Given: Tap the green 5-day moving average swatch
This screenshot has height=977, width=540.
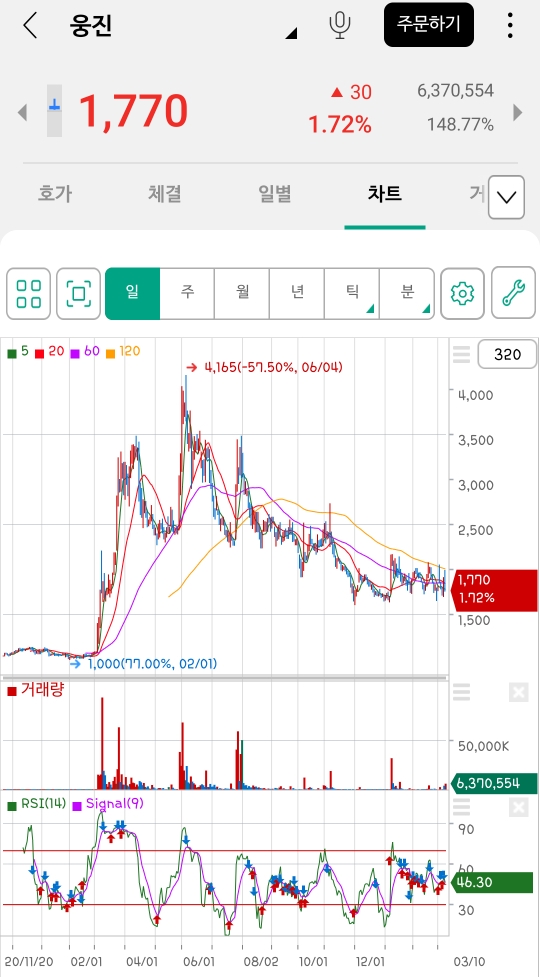Looking at the screenshot, I should (x=11, y=353).
